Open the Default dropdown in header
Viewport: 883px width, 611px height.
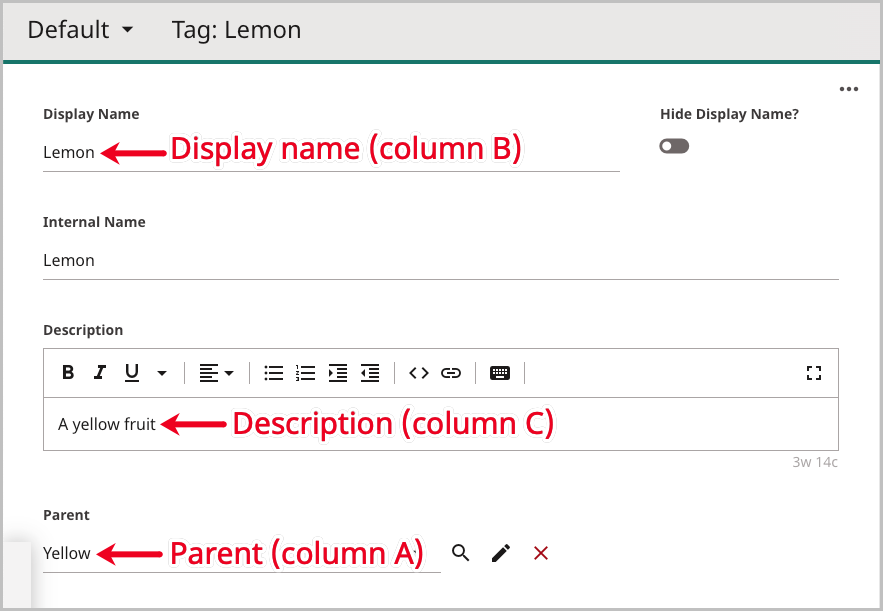81,30
